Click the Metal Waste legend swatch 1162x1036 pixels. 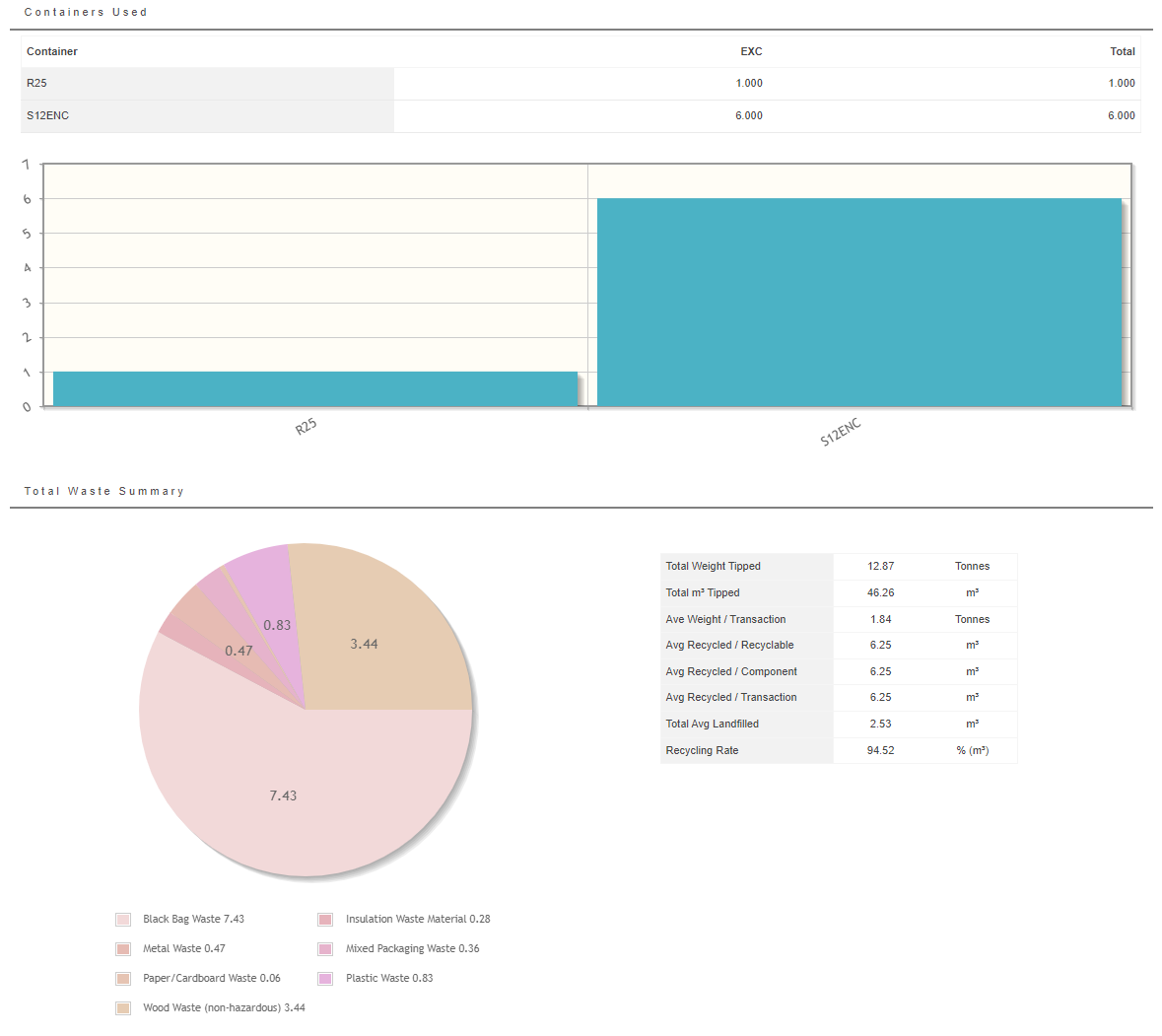tap(123, 949)
